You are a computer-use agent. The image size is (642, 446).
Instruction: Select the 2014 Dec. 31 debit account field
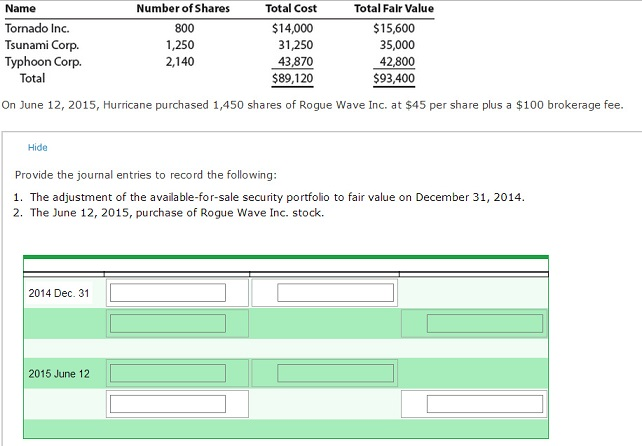pos(168,293)
